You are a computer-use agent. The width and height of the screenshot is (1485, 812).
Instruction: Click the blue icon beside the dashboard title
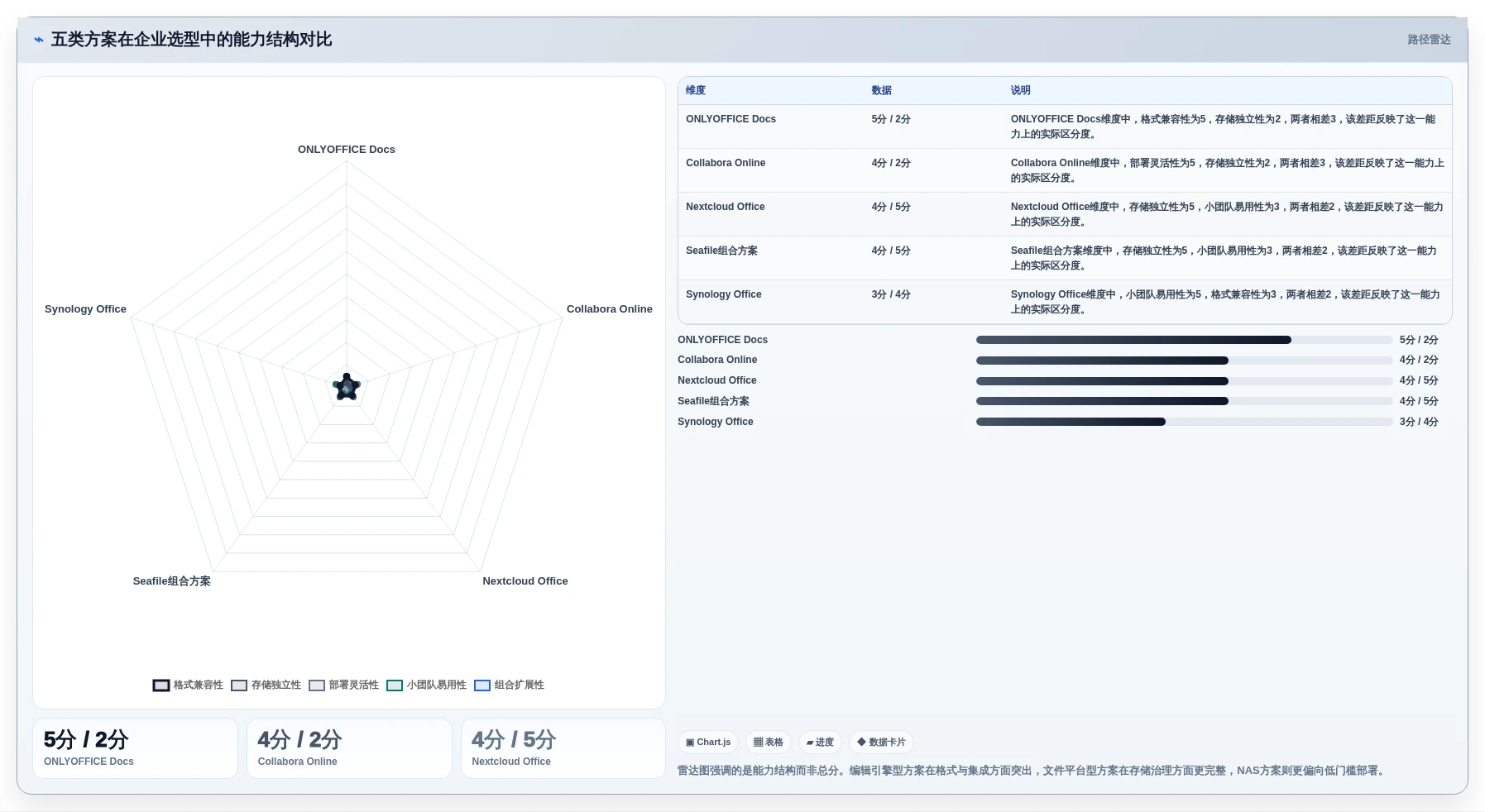(39, 40)
